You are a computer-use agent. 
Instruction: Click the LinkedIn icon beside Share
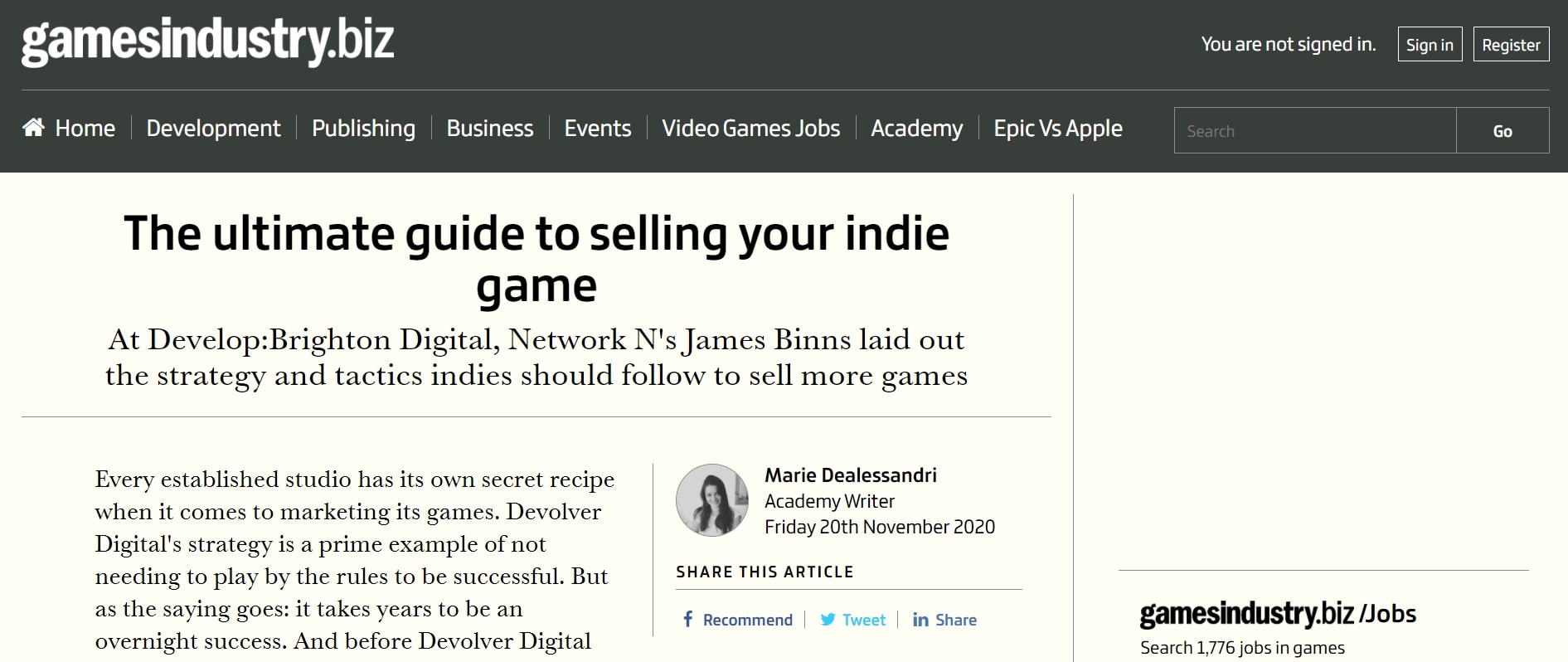920,620
